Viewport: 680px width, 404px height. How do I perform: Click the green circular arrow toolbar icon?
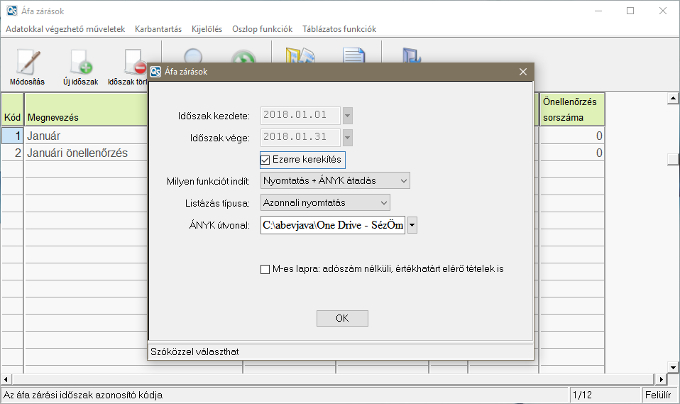click(241, 56)
